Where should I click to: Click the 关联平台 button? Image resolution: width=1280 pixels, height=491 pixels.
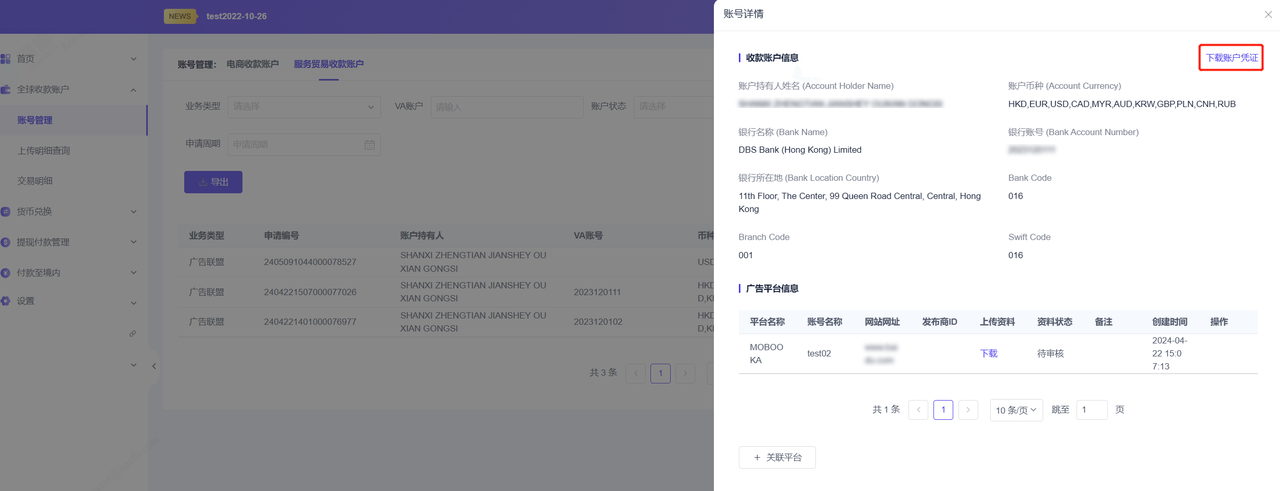click(777, 458)
